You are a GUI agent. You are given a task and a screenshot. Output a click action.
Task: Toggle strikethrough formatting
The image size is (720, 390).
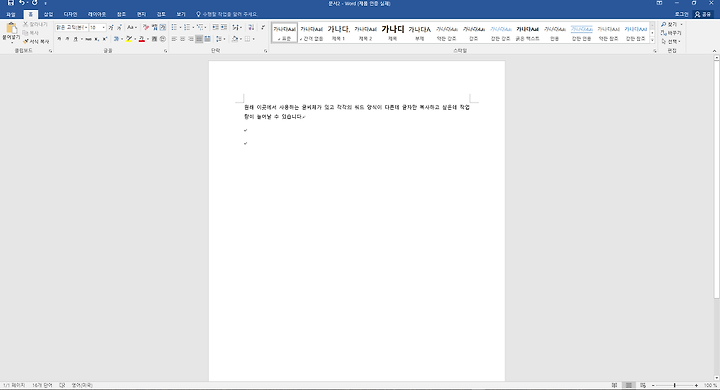(x=89, y=39)
